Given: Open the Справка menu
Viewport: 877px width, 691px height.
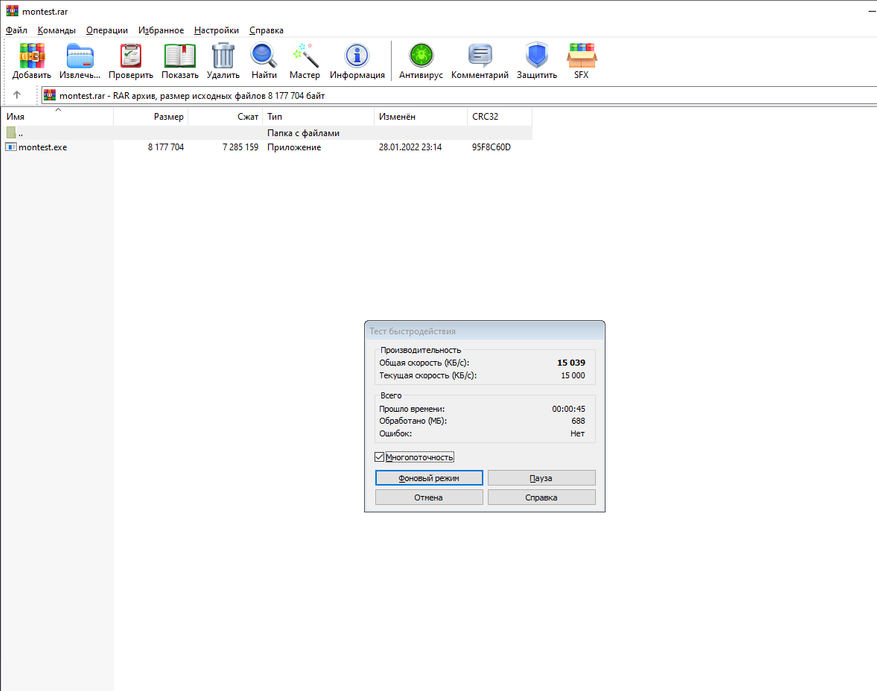Looking at the screenshot, I should point(266,30).
